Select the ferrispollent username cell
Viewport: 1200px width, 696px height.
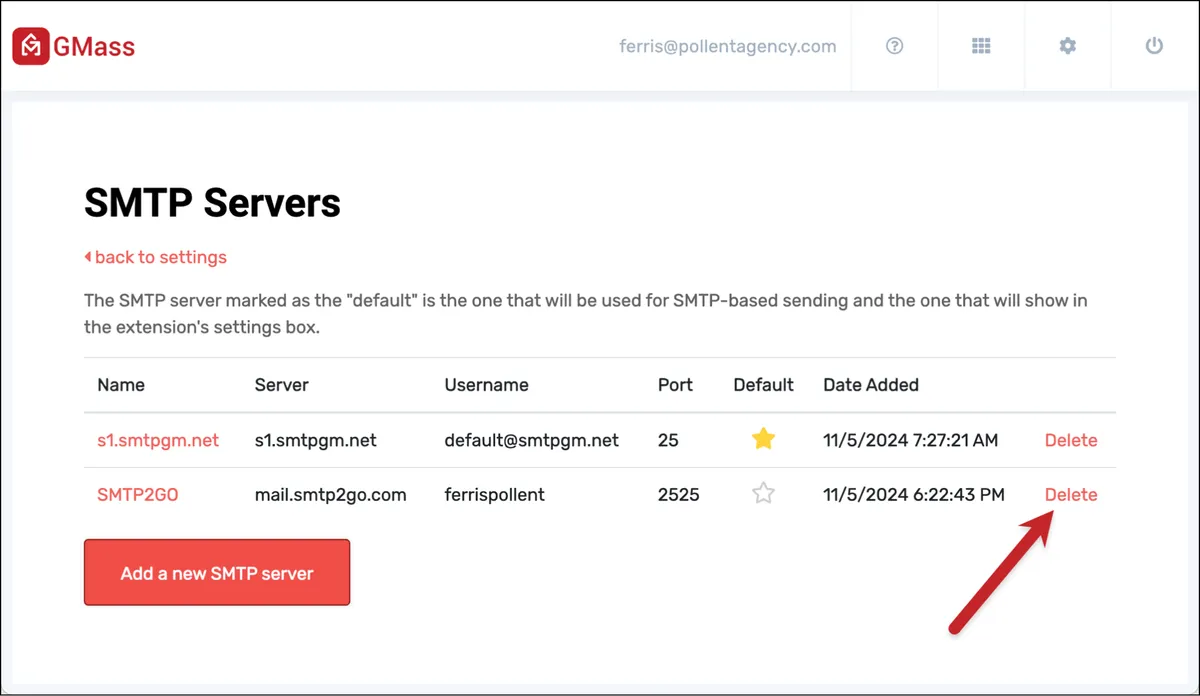(495, 494)
